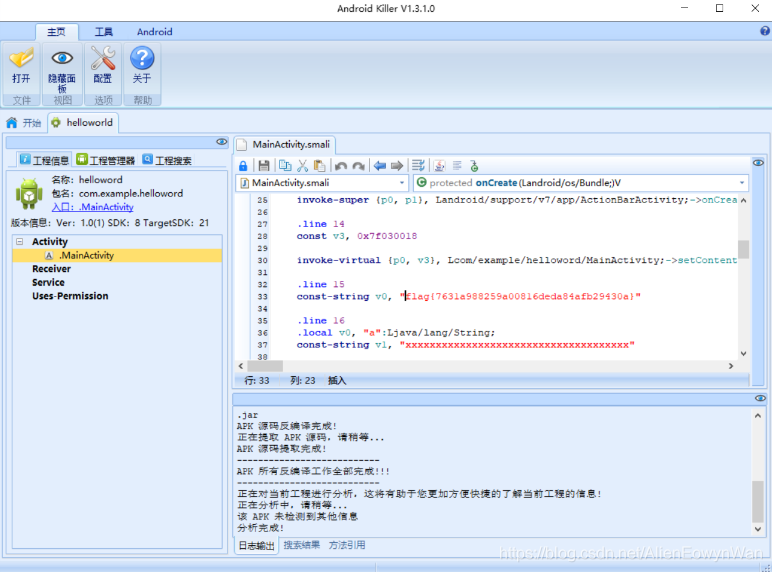The image size is (772, 572).
Task: Switch to the 搜索结果 tab
Action: point(301,545)
